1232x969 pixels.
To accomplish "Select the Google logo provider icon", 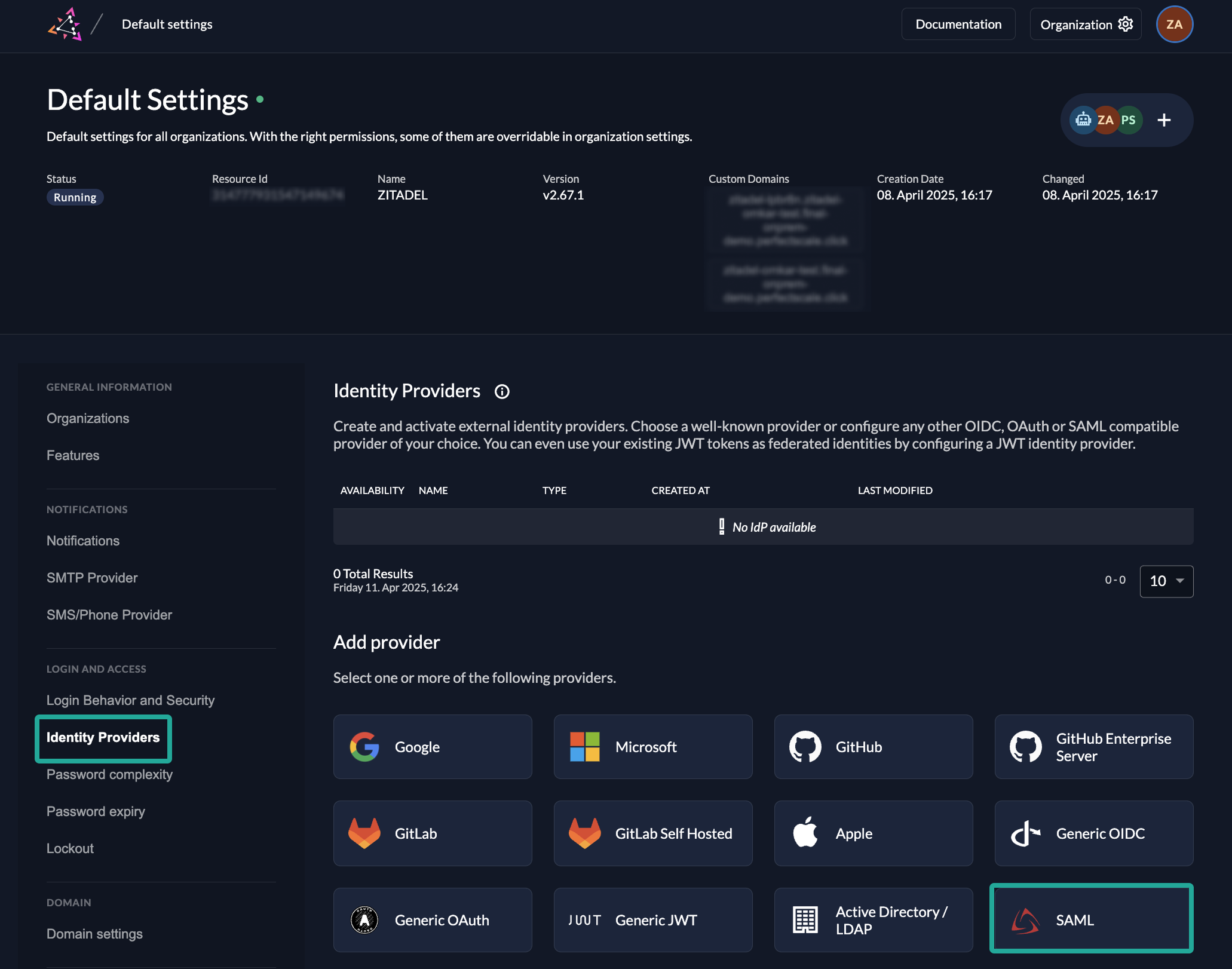I will [x=364, y=747].
